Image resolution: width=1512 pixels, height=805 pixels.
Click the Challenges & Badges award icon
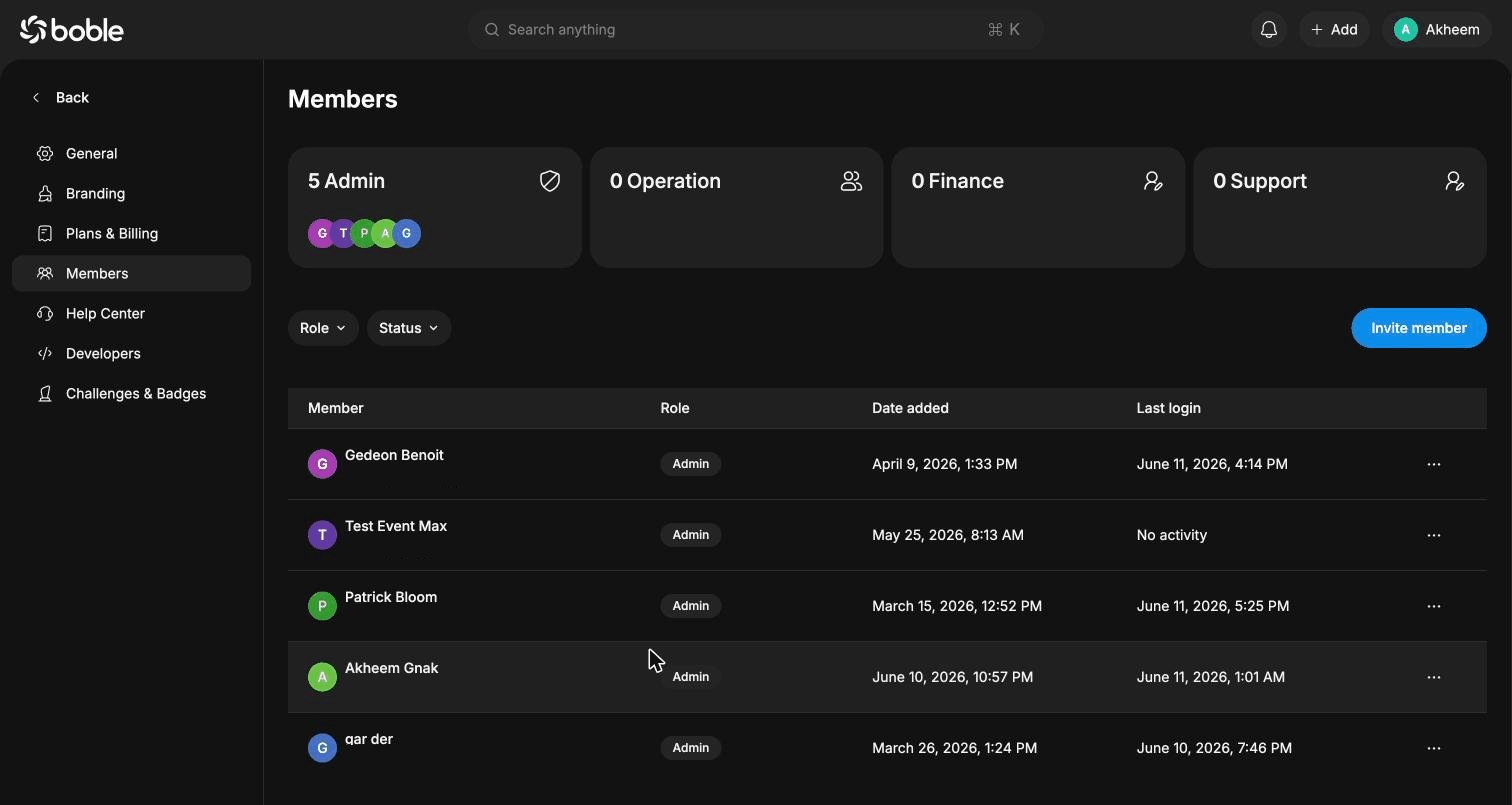pos(45,393)
